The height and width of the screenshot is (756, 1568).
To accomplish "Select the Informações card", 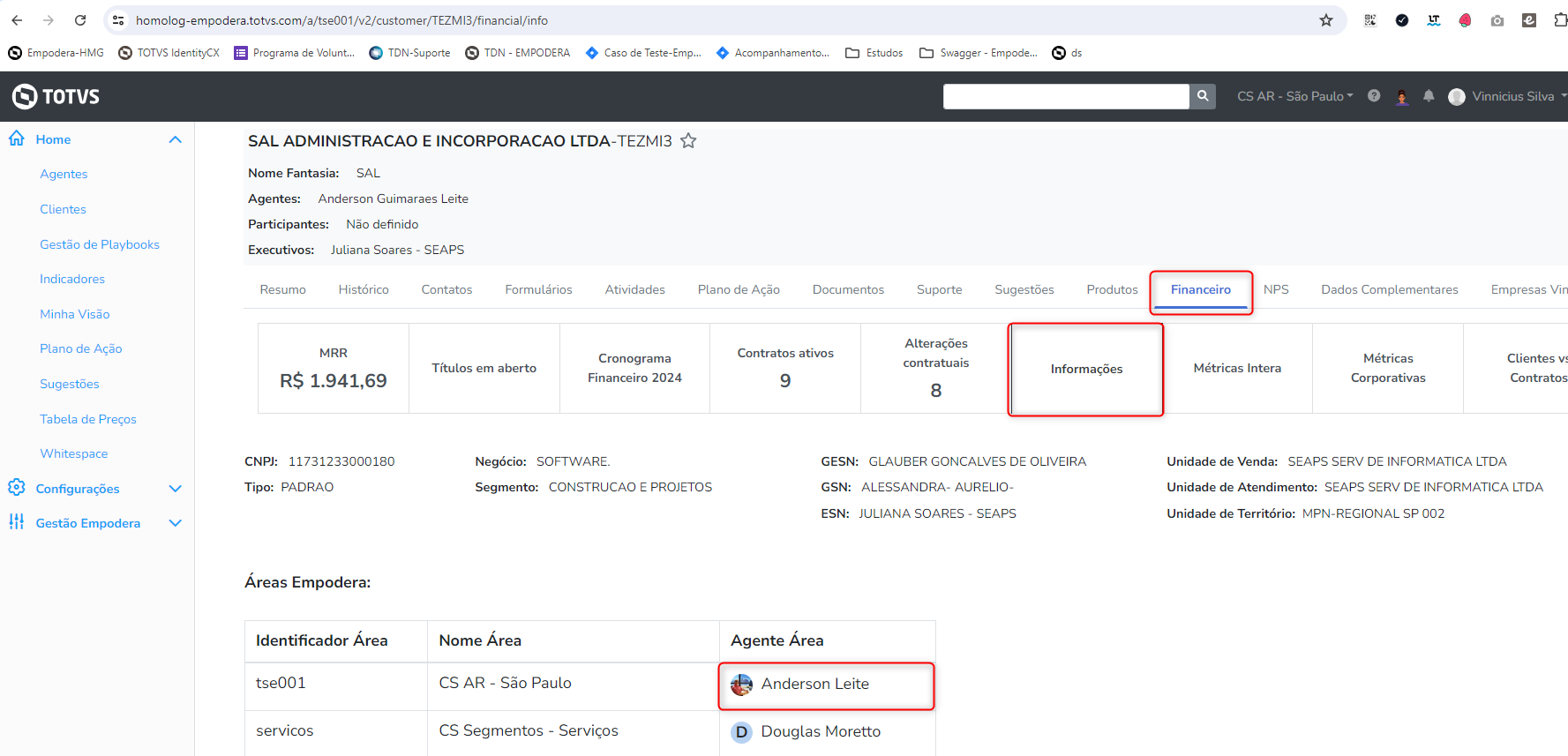I will click(1086, 369).
